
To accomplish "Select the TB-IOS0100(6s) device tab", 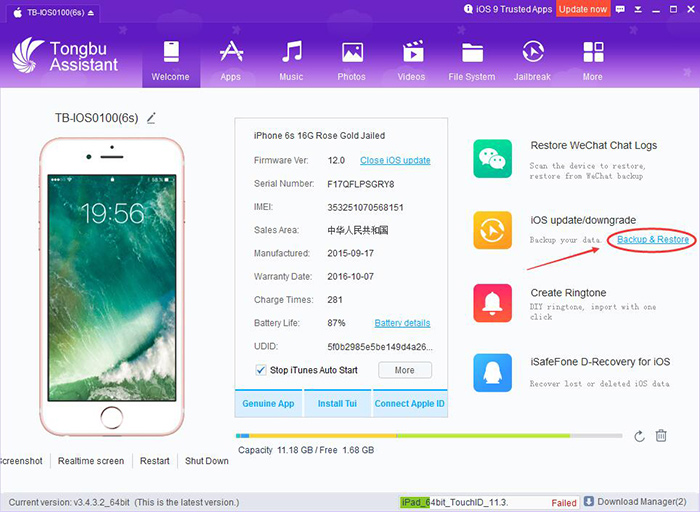I will click(53, 13).
